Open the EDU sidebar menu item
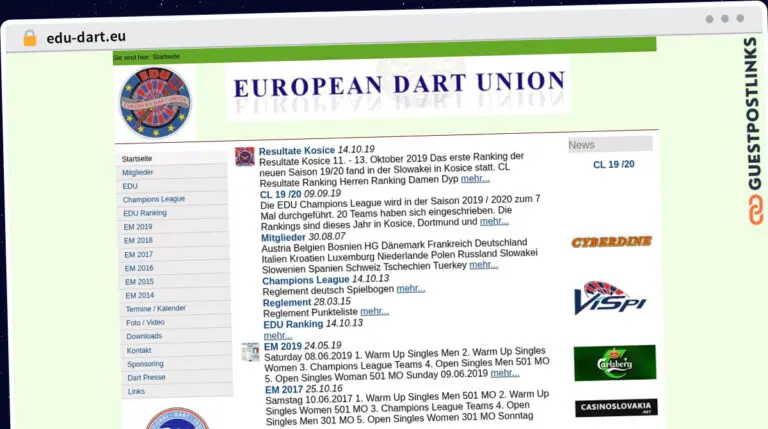The image size is (768, 429). (130, 186)
